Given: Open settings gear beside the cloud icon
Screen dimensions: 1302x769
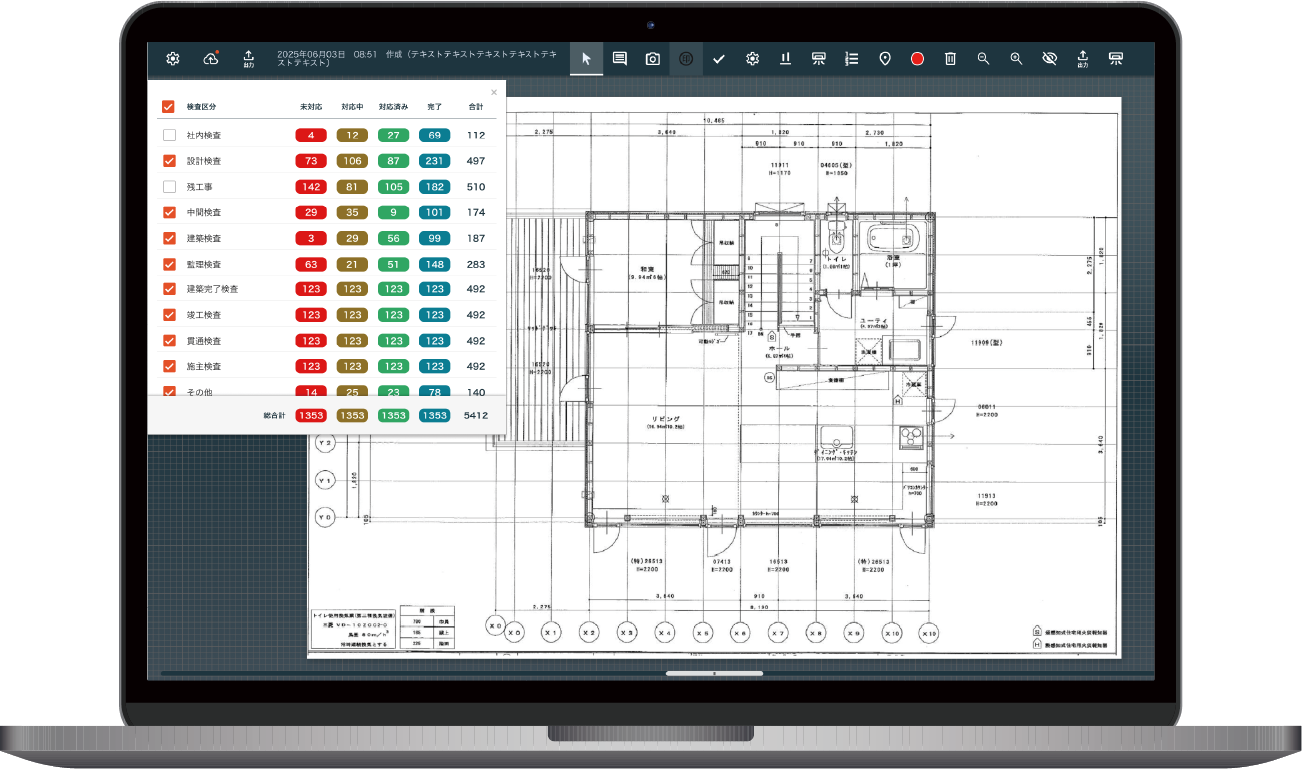Looking at the screenshot, I should pos(173,59).
